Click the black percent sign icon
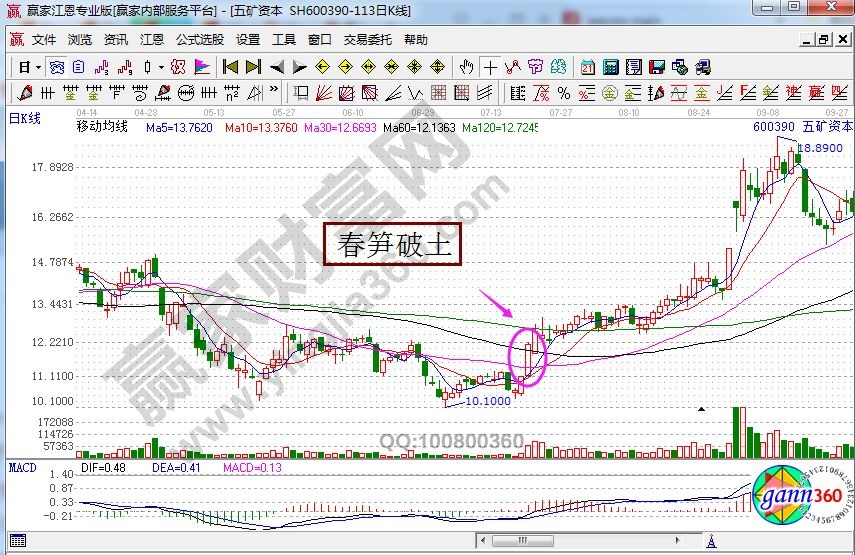The width and height of the screenshot is (855, 555). tap(564, 93)
